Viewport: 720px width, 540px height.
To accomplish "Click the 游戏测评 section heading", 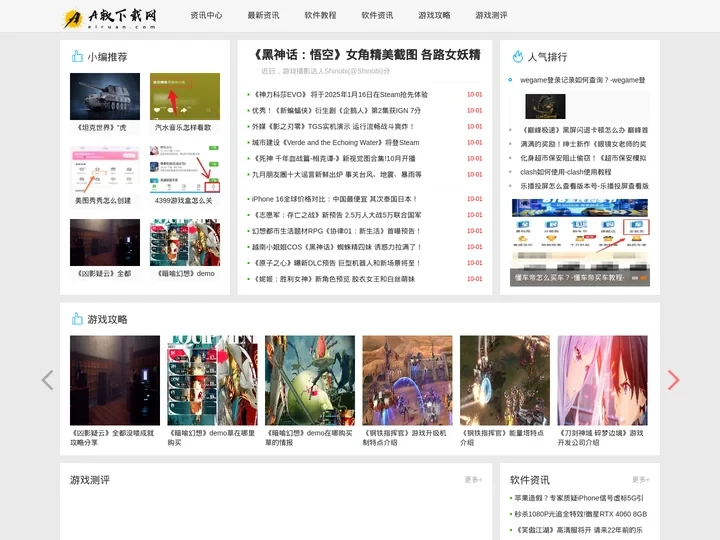I will [90, 480].
